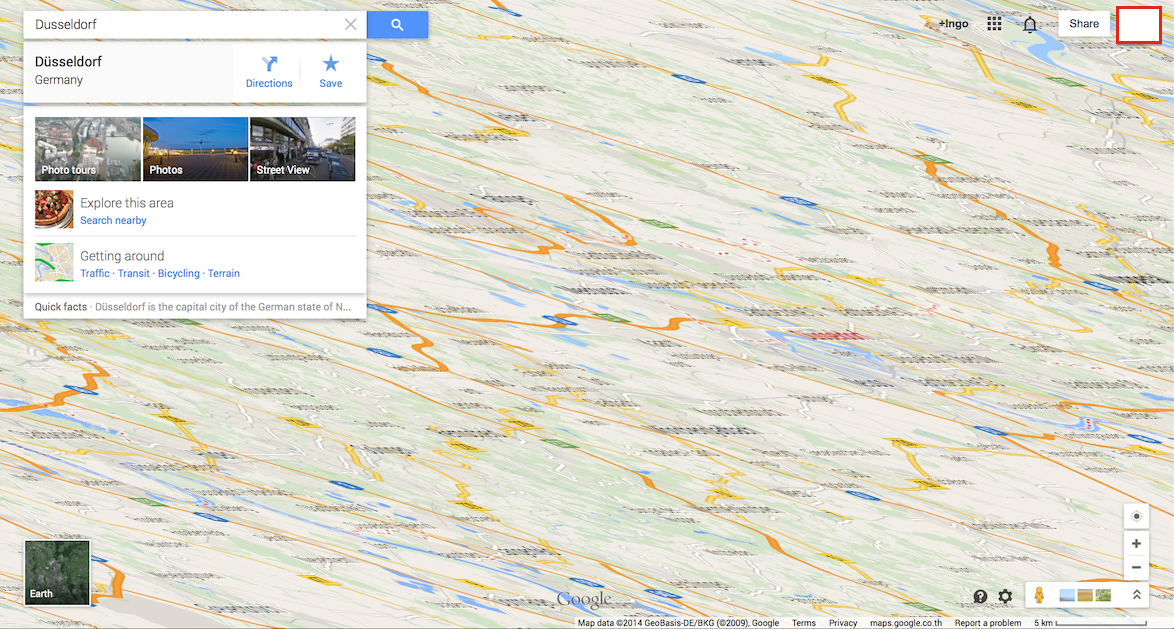Expand the imagery carousel chevron

click(x=1136, y=595)
